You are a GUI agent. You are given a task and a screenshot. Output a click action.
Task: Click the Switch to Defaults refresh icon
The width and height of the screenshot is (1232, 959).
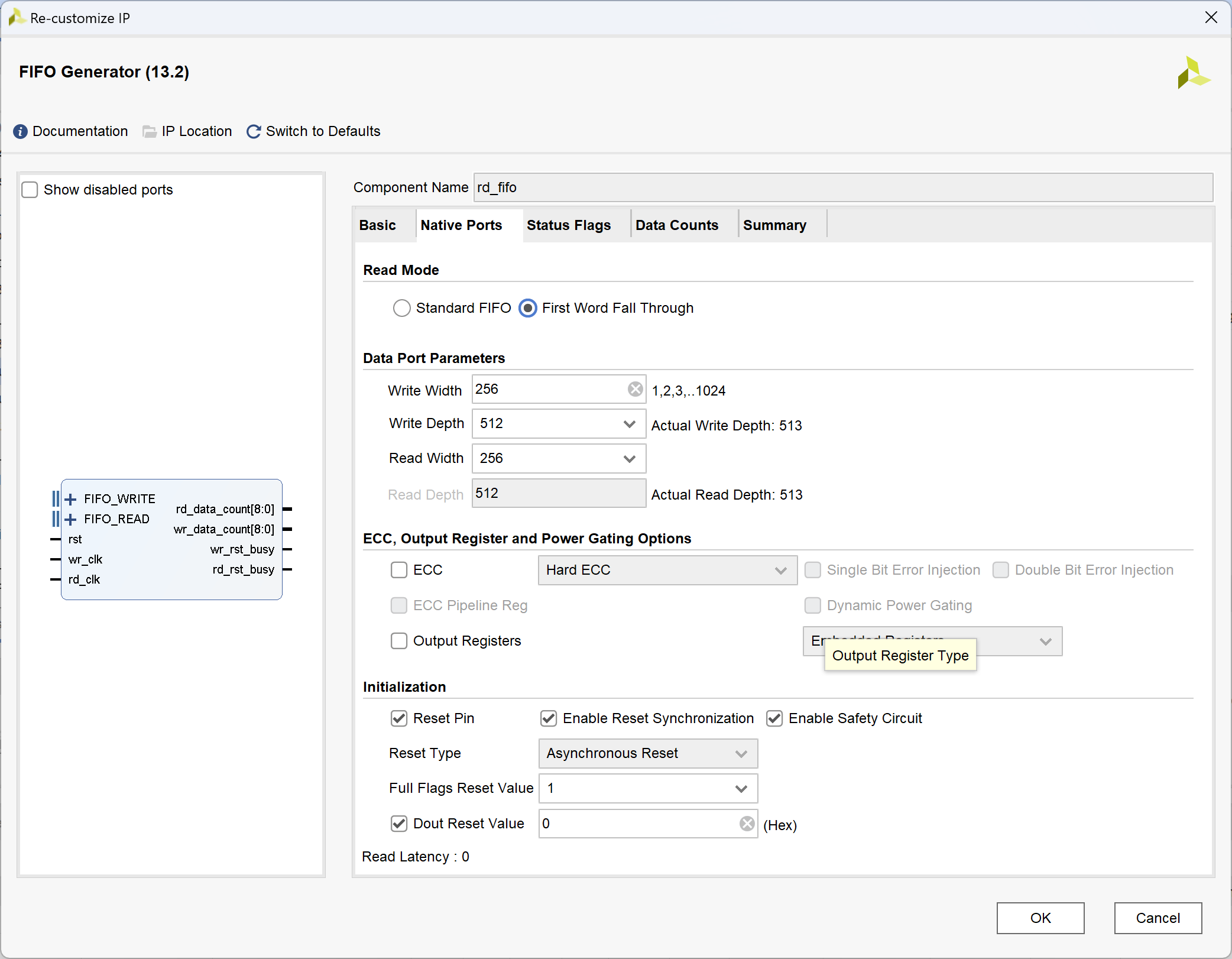(254, 131)
